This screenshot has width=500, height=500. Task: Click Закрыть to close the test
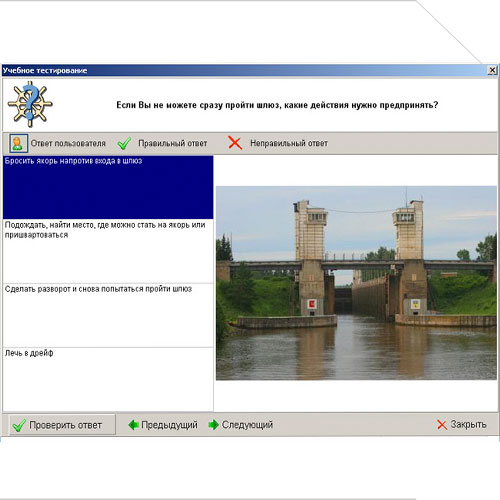coord(462,424)
